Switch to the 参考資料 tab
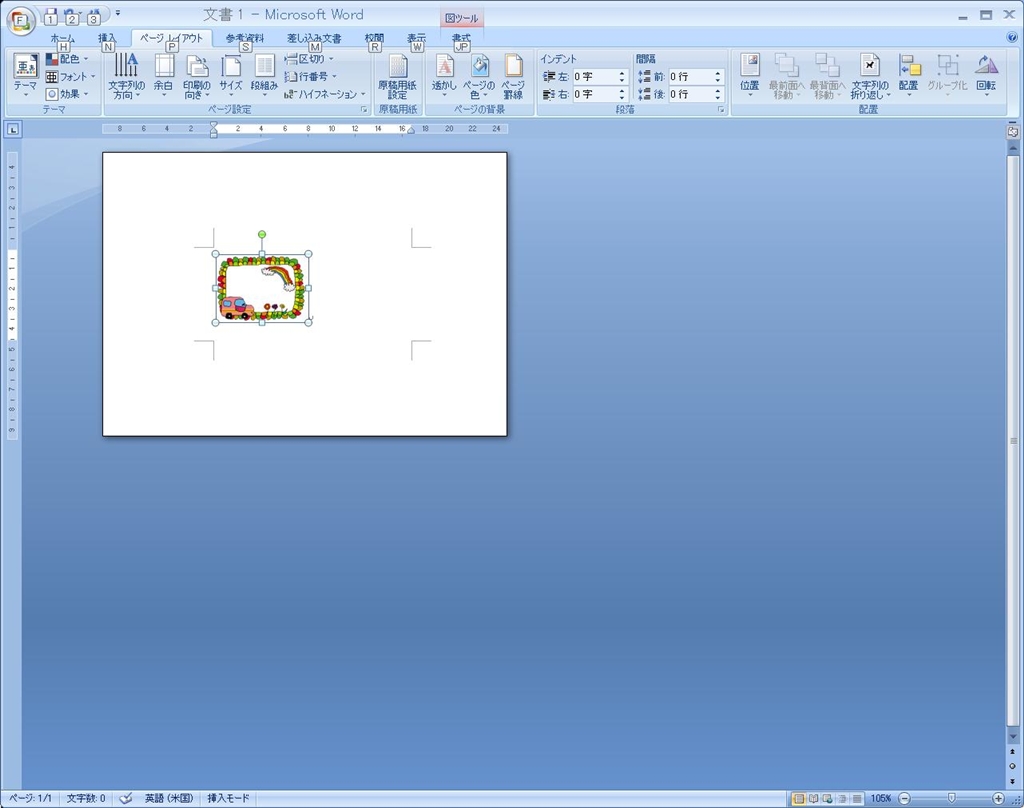Screen dimensions: 1024x808 (245, 39)
